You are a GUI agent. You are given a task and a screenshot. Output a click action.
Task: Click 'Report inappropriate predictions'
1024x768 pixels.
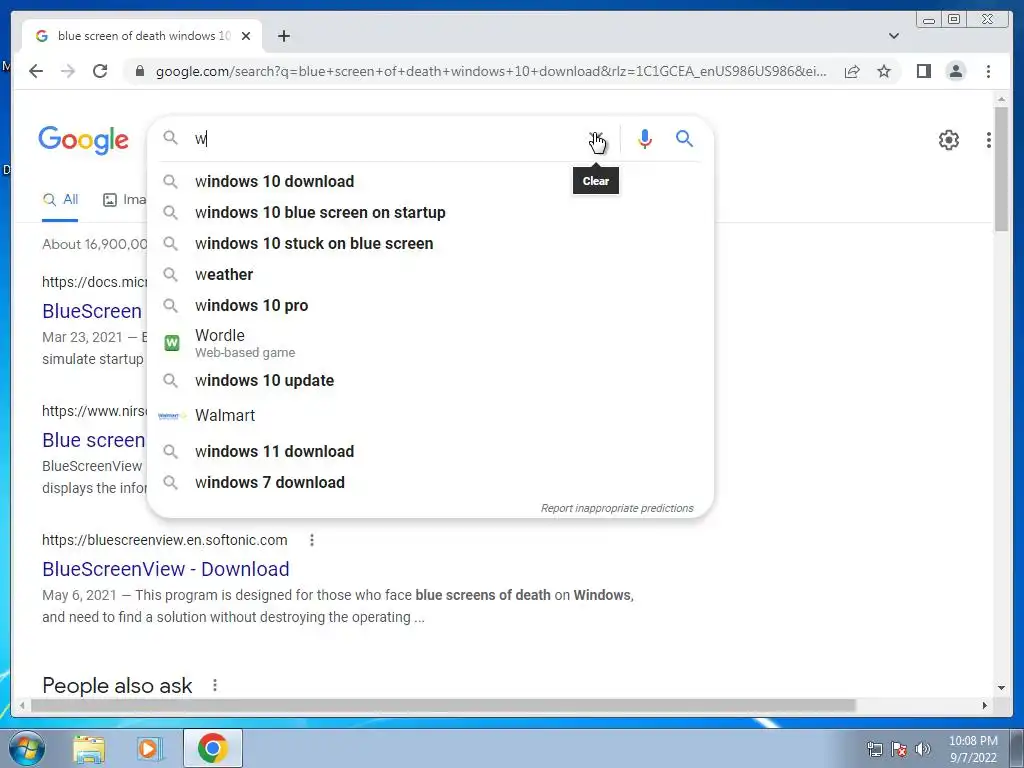[617, 508]
